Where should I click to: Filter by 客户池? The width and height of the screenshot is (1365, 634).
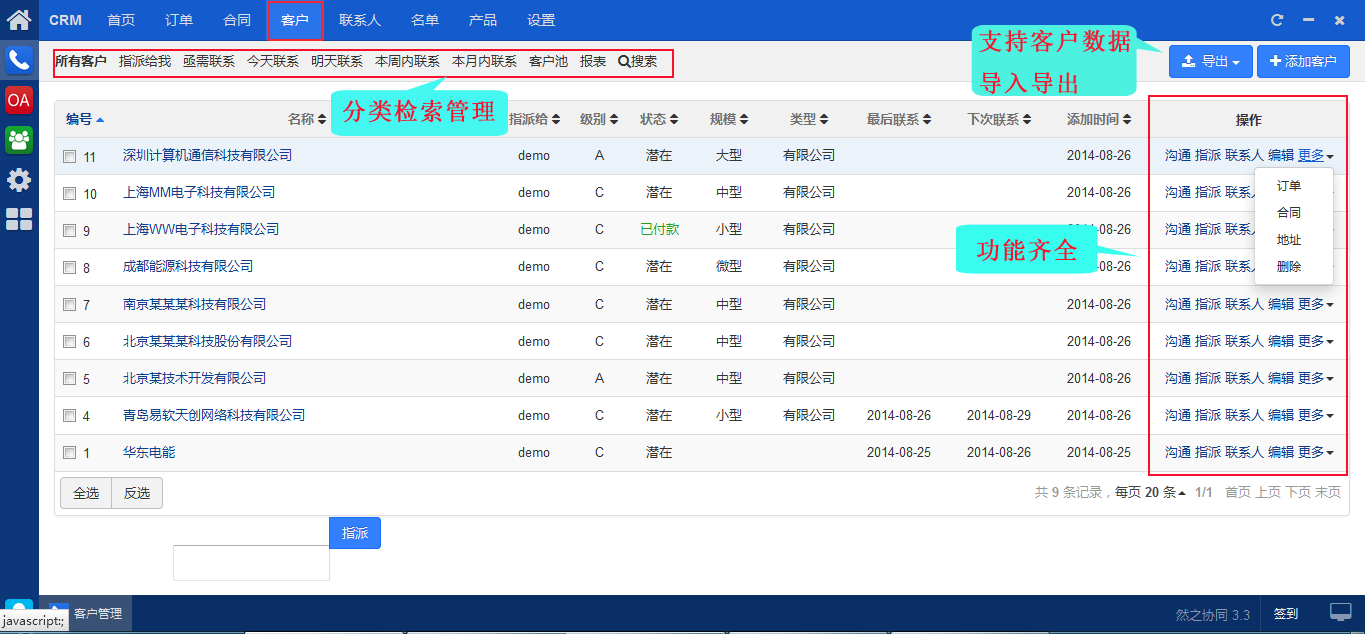click(548, 61)
